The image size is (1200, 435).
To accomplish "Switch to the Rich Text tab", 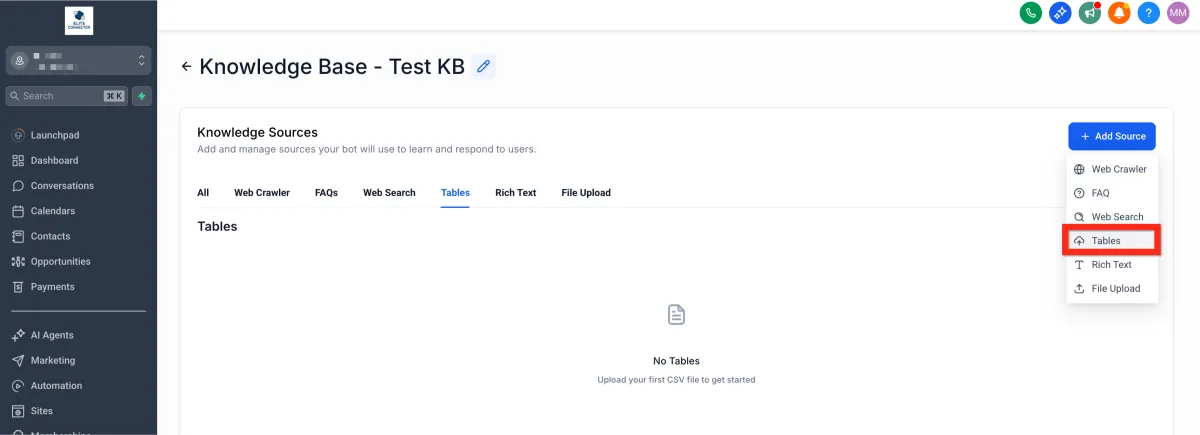I will (x=515, y=193).
